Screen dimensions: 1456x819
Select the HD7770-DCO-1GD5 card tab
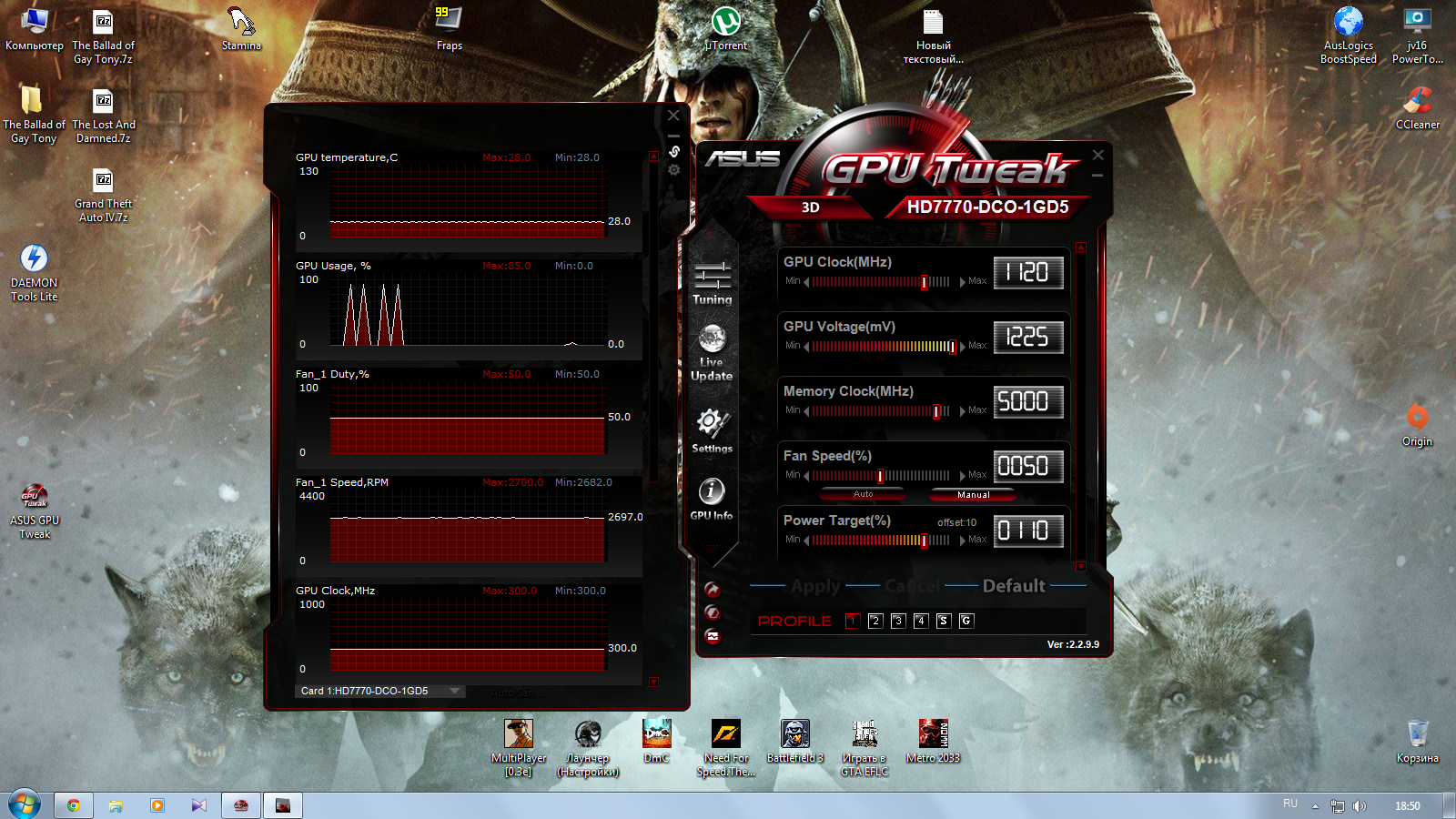[987, 207]
